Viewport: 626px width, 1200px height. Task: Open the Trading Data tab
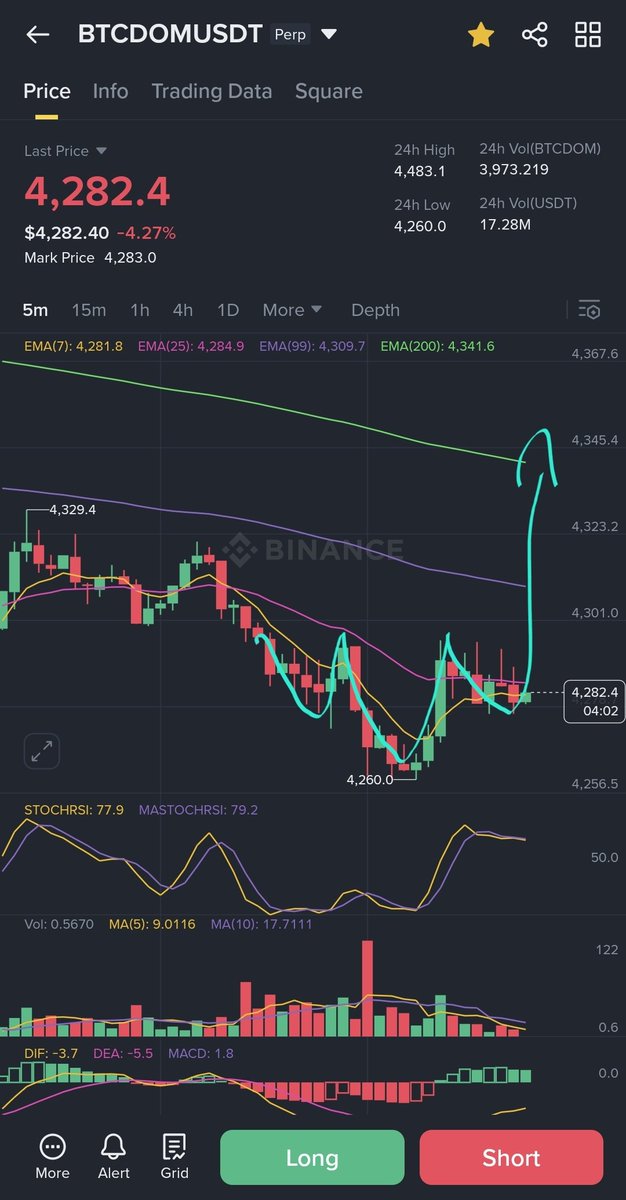coord(211,91)
